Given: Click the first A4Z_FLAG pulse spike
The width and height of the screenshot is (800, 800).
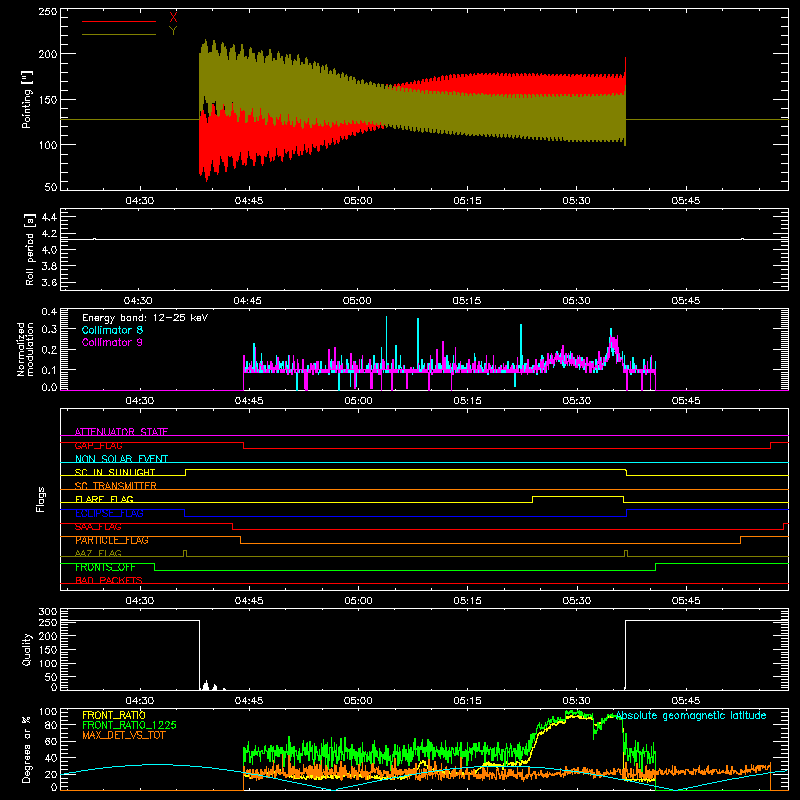Looking at the screenshot, I should [185, 553].
